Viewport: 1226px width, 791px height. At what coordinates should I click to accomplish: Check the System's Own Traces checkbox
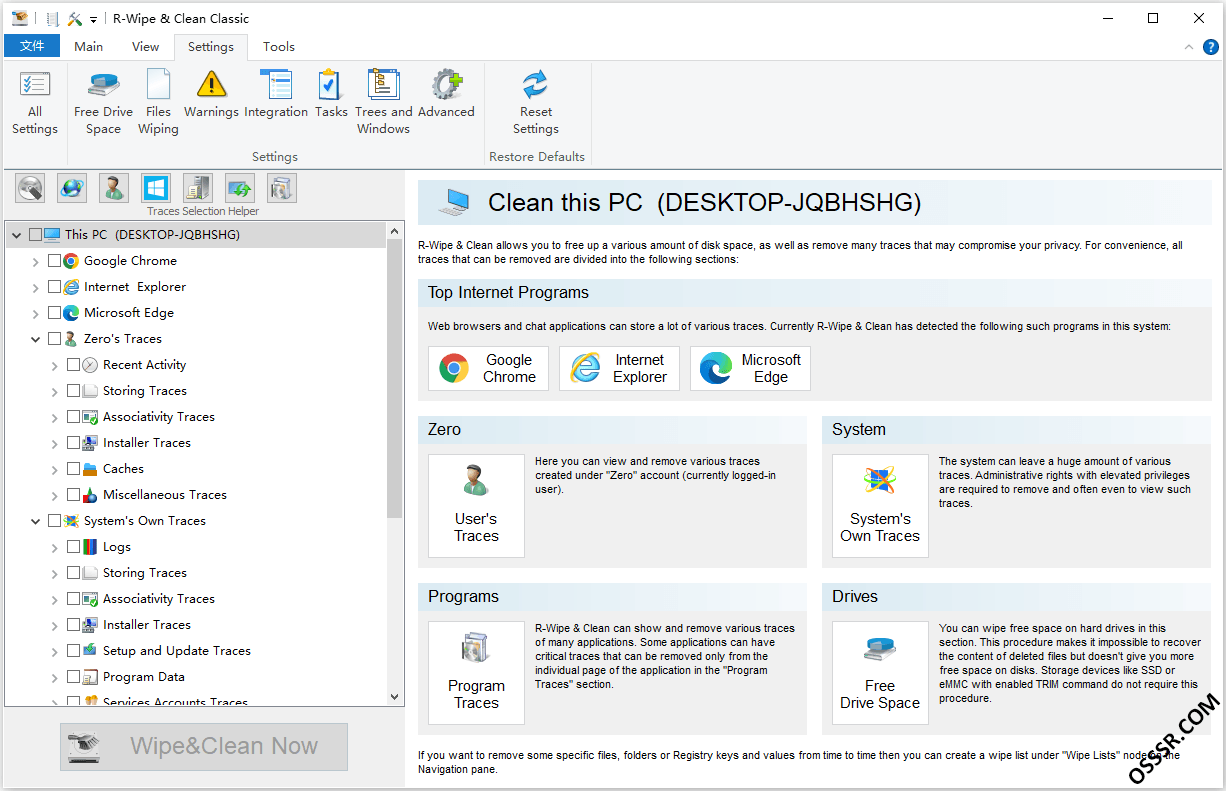(55, 521)
